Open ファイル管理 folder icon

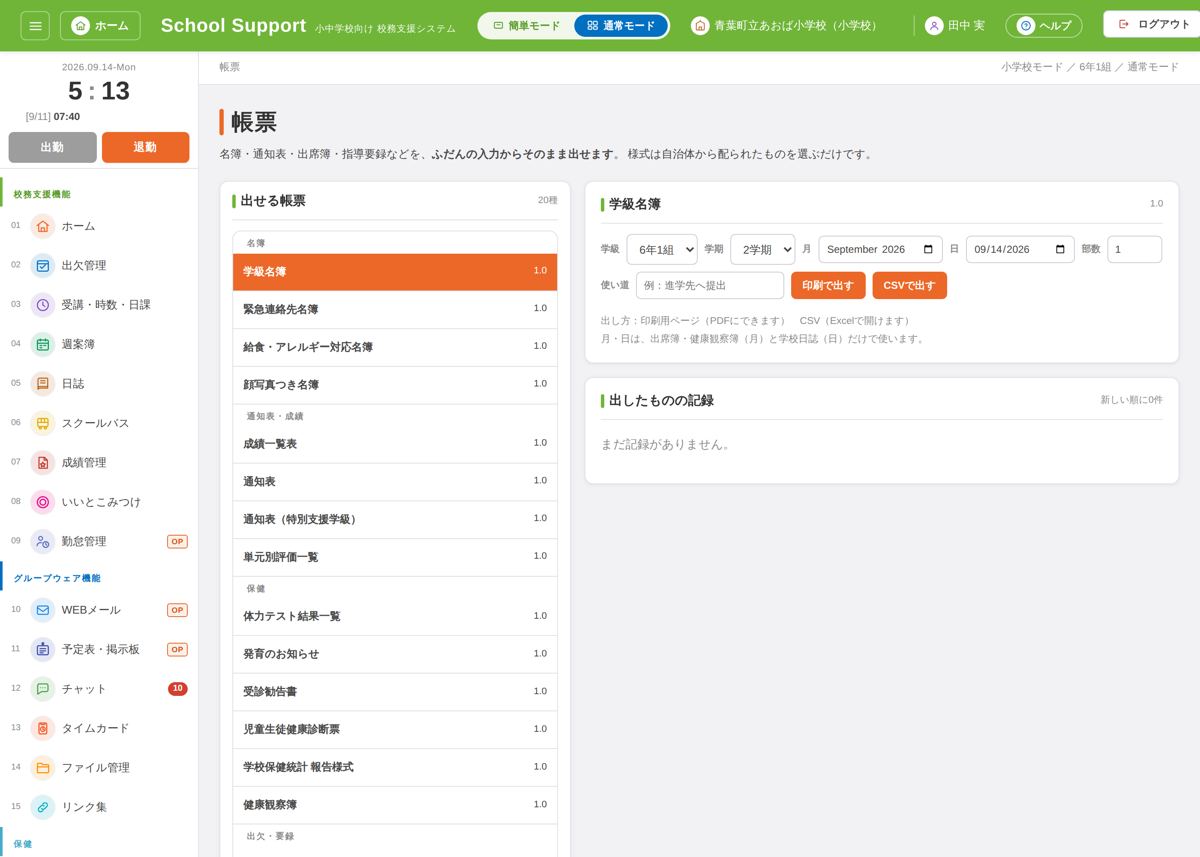(x=42, y=767)
